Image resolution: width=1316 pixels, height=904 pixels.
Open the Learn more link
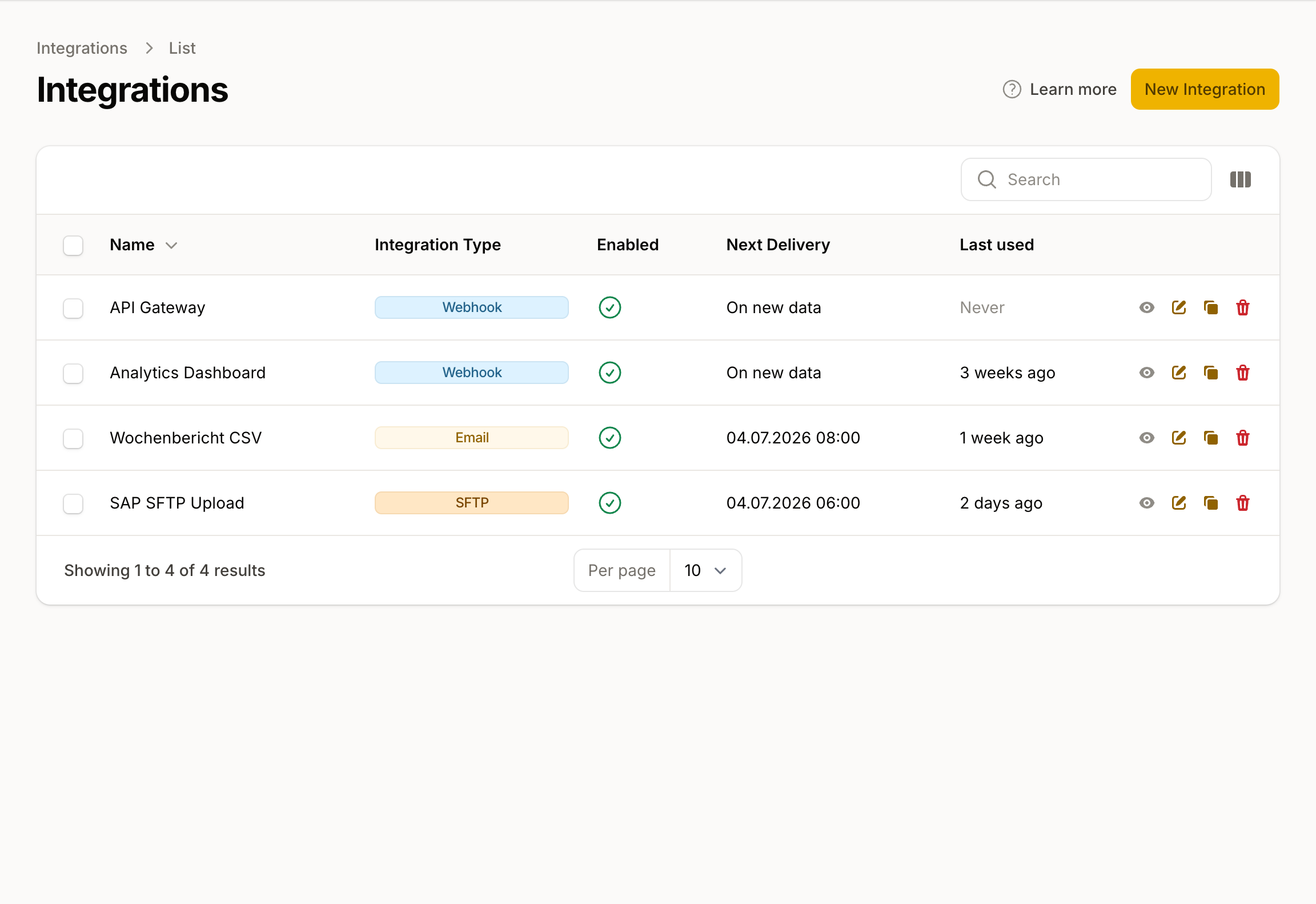[1060, 90]
